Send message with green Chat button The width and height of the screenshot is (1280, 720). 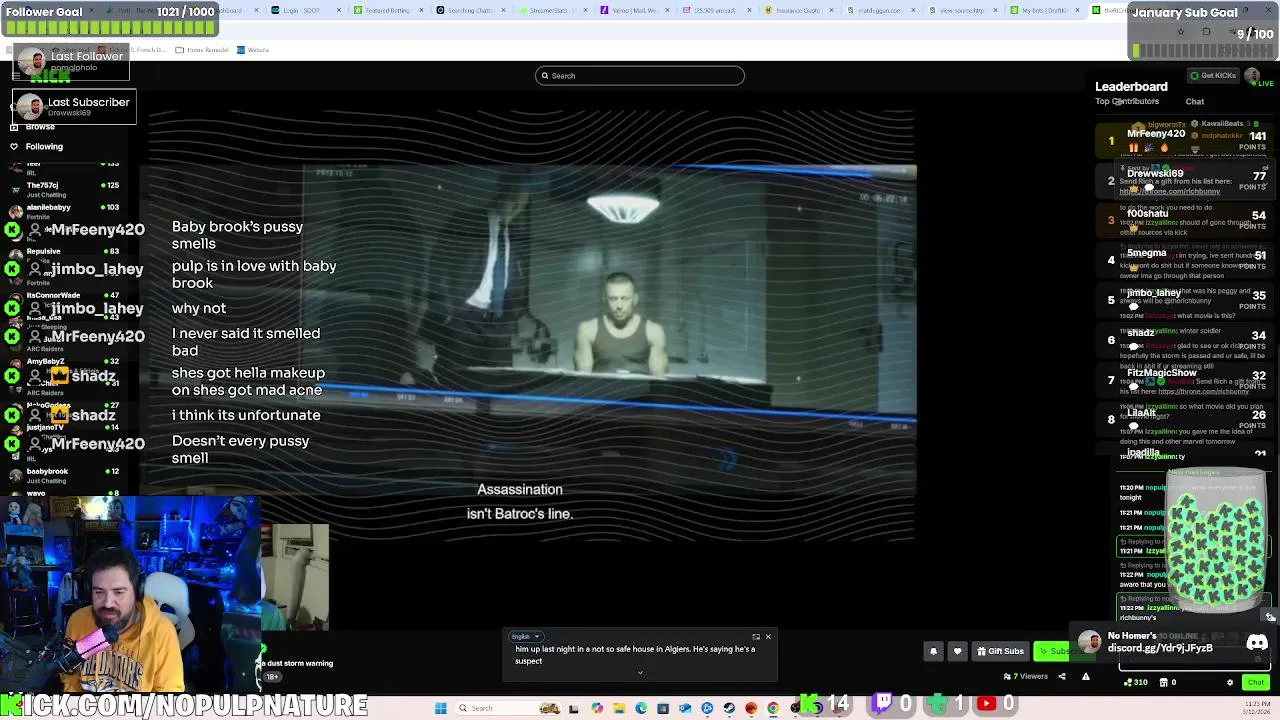coord(1255,682)
